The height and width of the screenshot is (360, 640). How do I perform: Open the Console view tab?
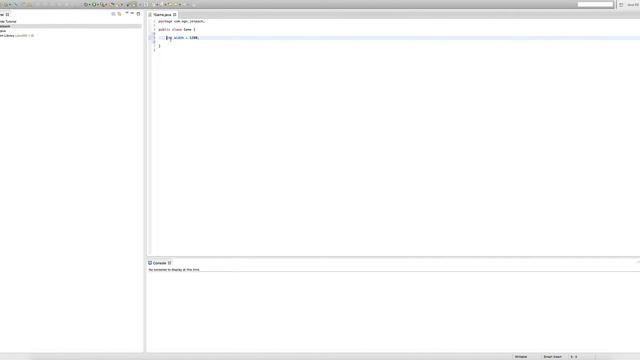159,263
